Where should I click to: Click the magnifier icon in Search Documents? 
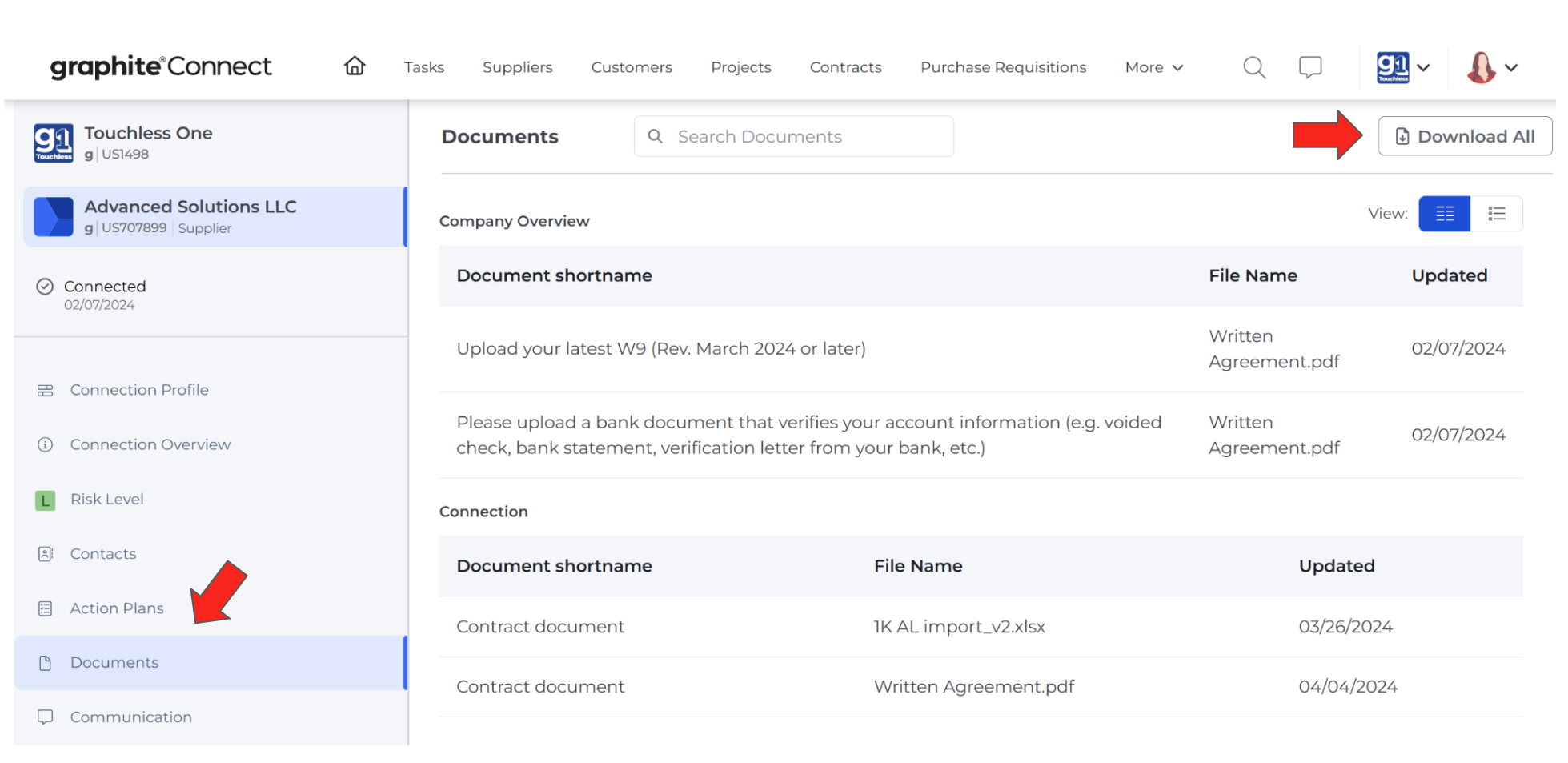655,136
